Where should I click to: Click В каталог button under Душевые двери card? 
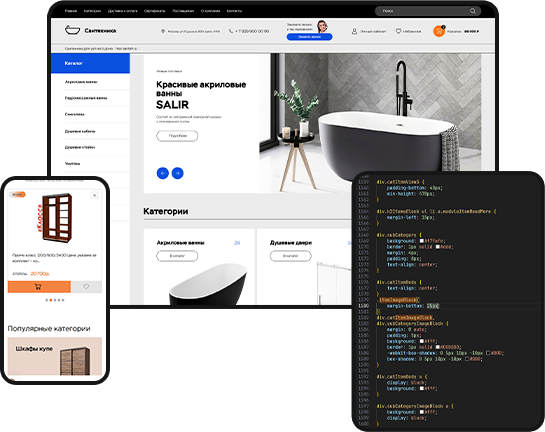[x=291, y=256]
